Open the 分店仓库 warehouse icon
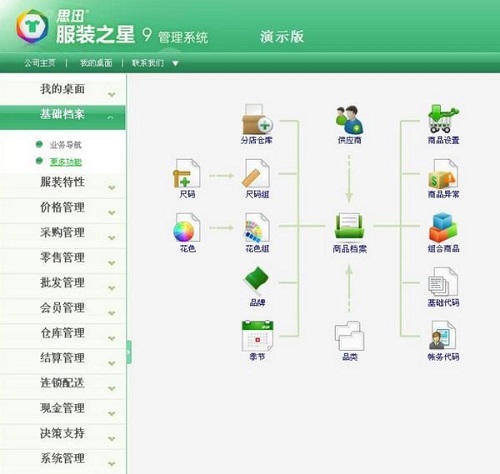This screenshot has width=500, height=474. pyautogui.click(x=257, y=119)
